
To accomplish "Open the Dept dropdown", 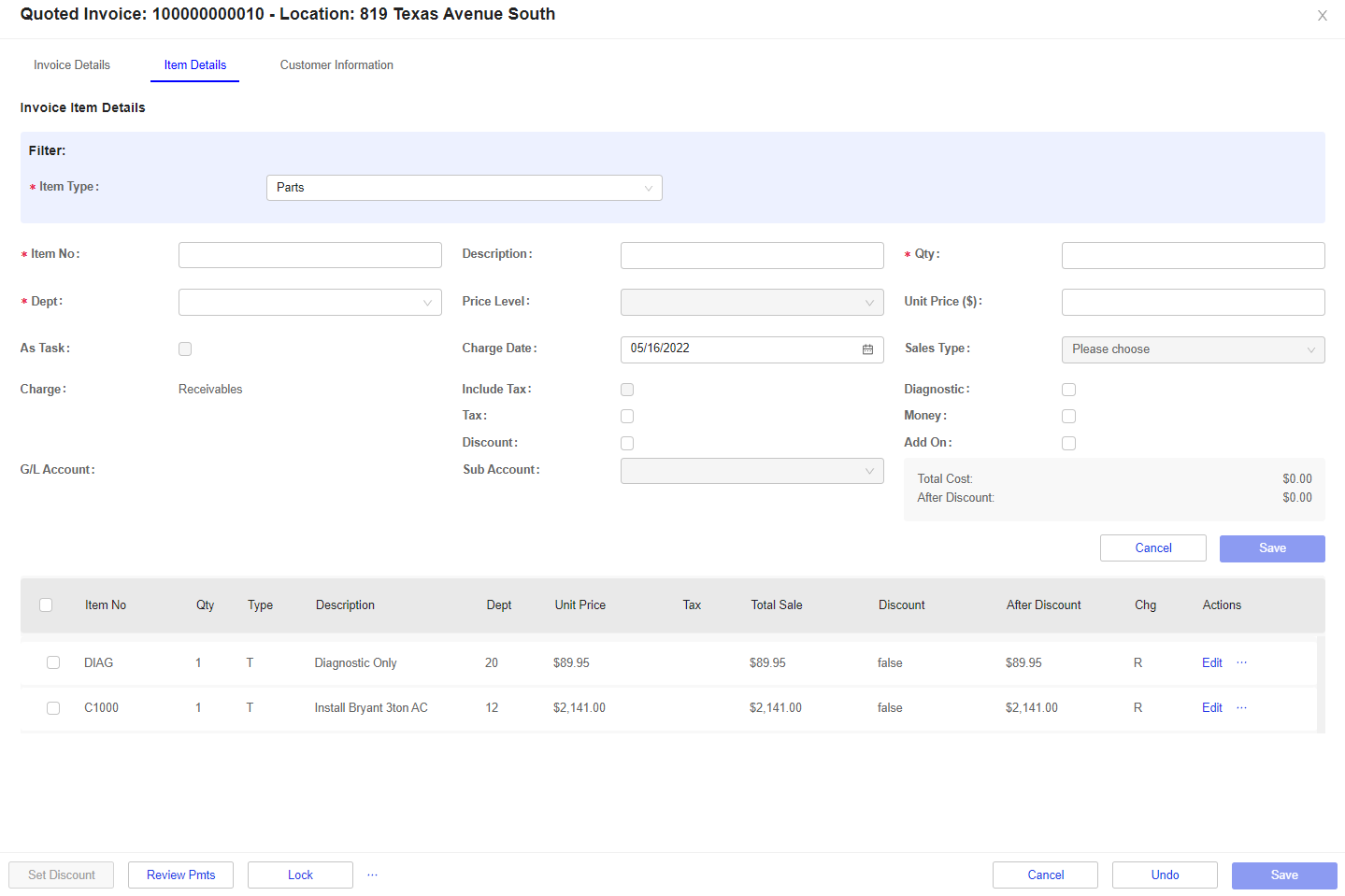I will pyautogui.click(x=309, y=302).
